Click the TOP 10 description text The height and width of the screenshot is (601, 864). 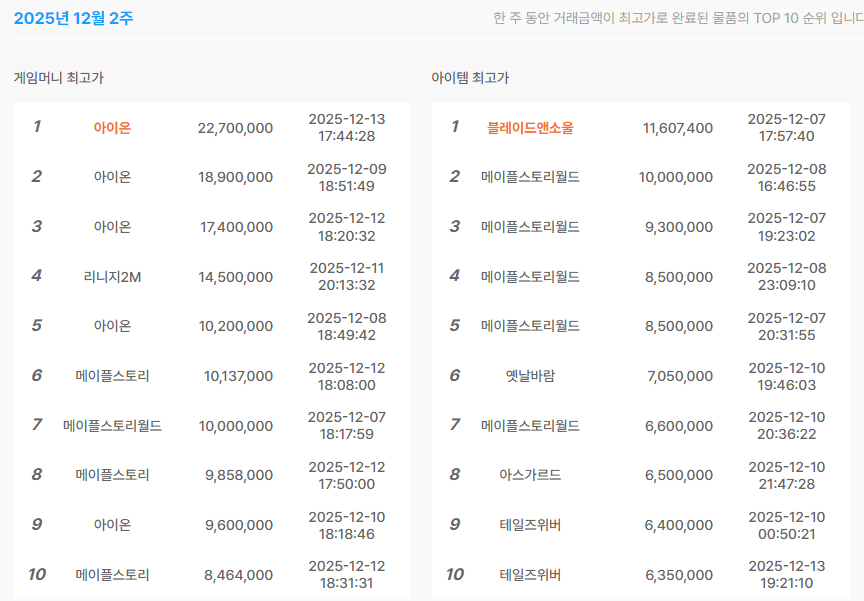(678, 18)
